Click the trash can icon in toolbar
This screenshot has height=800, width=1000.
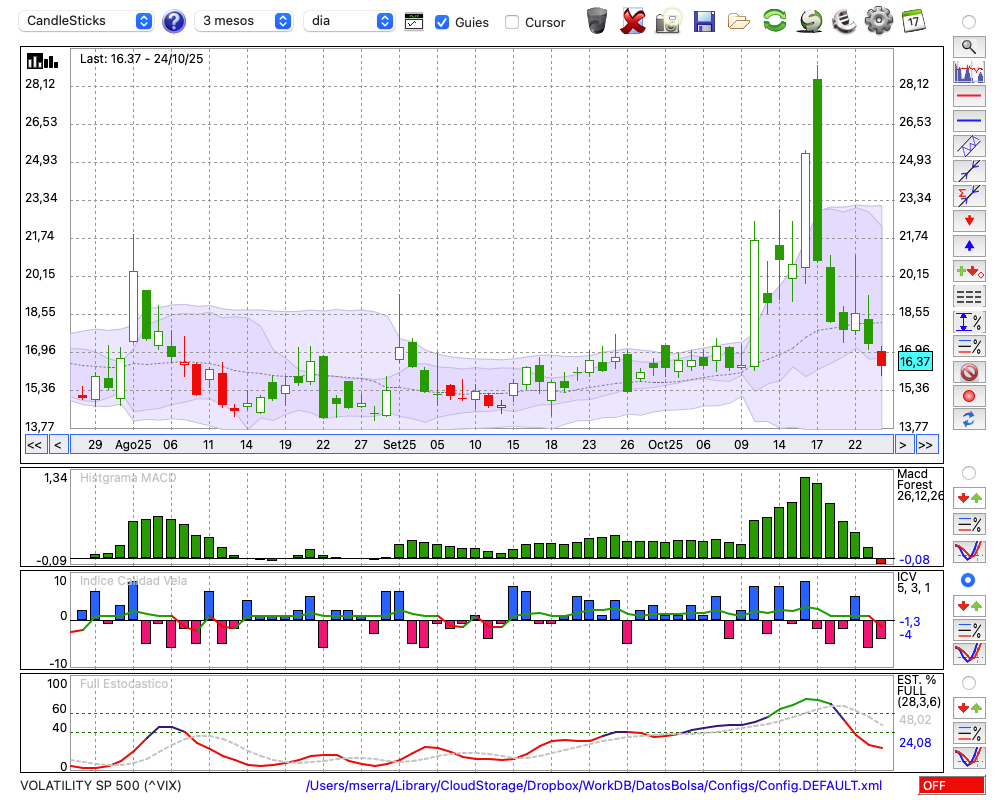(597, 20)
